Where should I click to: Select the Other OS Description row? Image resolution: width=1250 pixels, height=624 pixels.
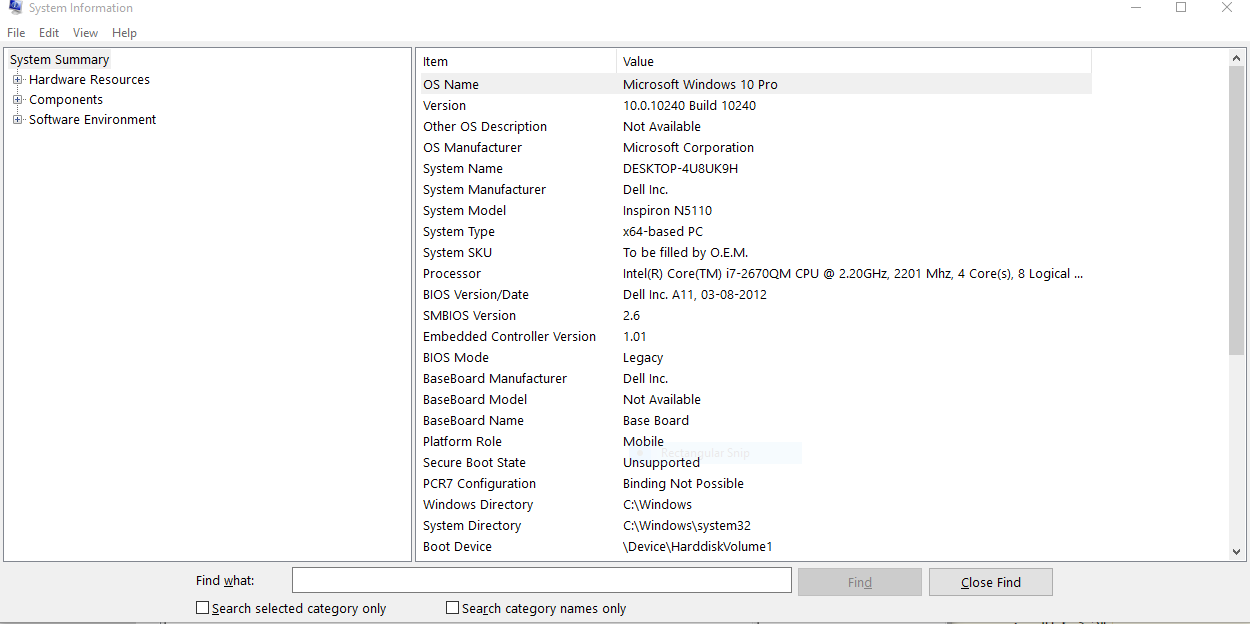point(754,127)
